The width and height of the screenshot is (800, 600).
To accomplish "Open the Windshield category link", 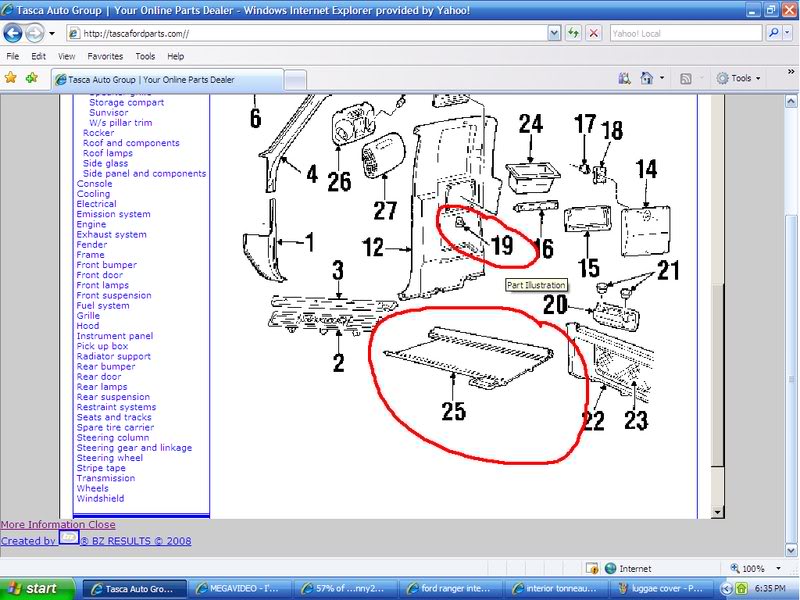I will pyautogui.click(x=100, y=498).
